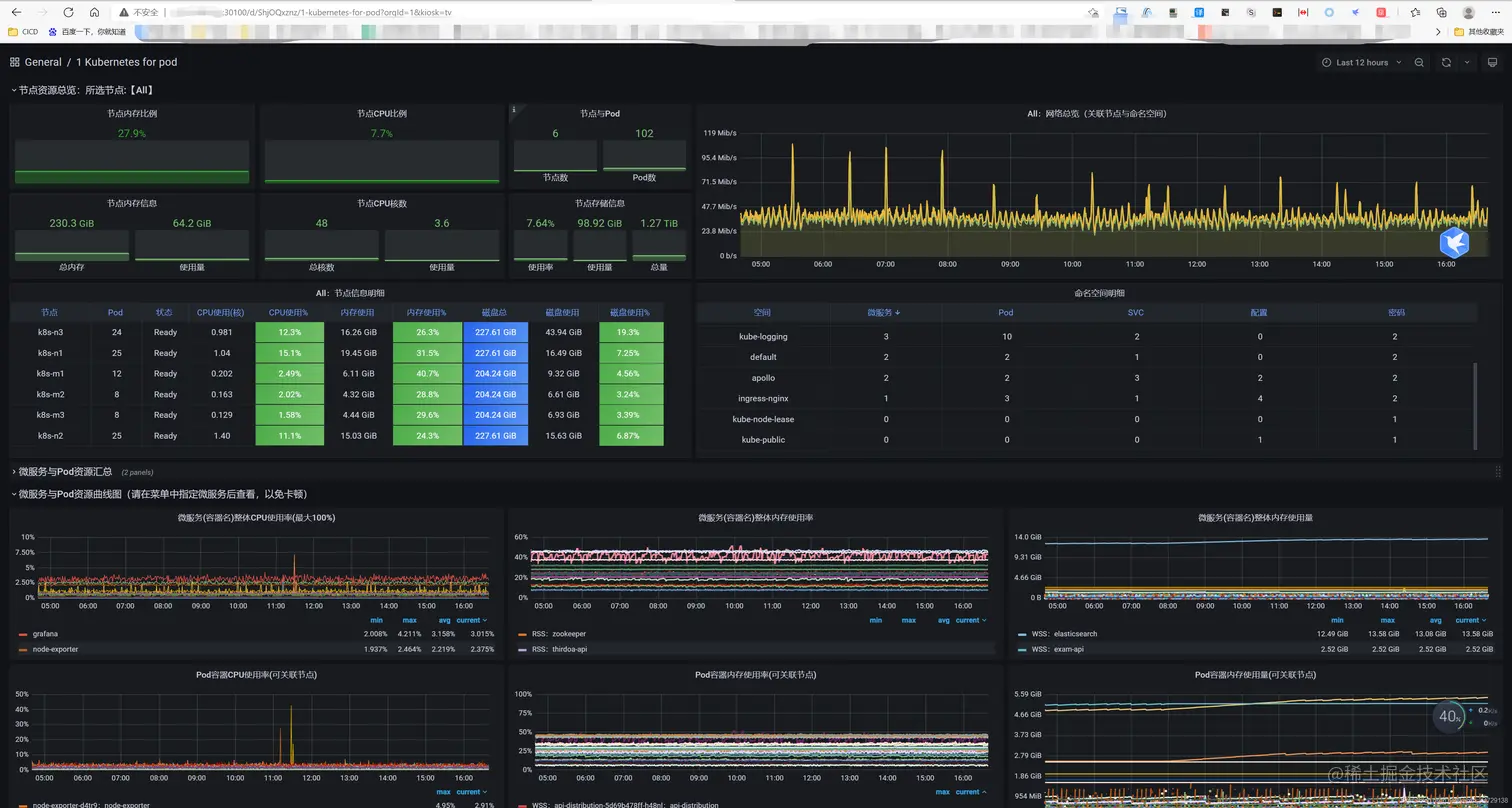Select the k8s-n3 node cell
This screenshot has height=808, width=1512.
point(50,332)
